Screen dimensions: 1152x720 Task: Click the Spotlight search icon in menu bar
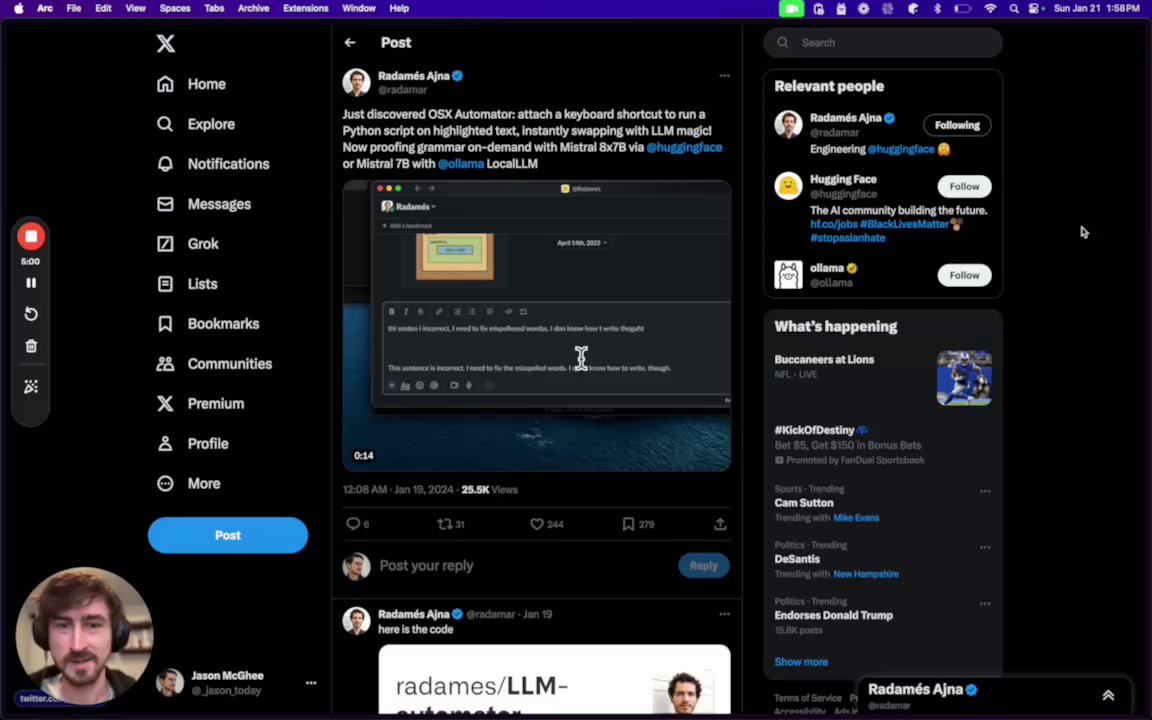(1014, 8)
